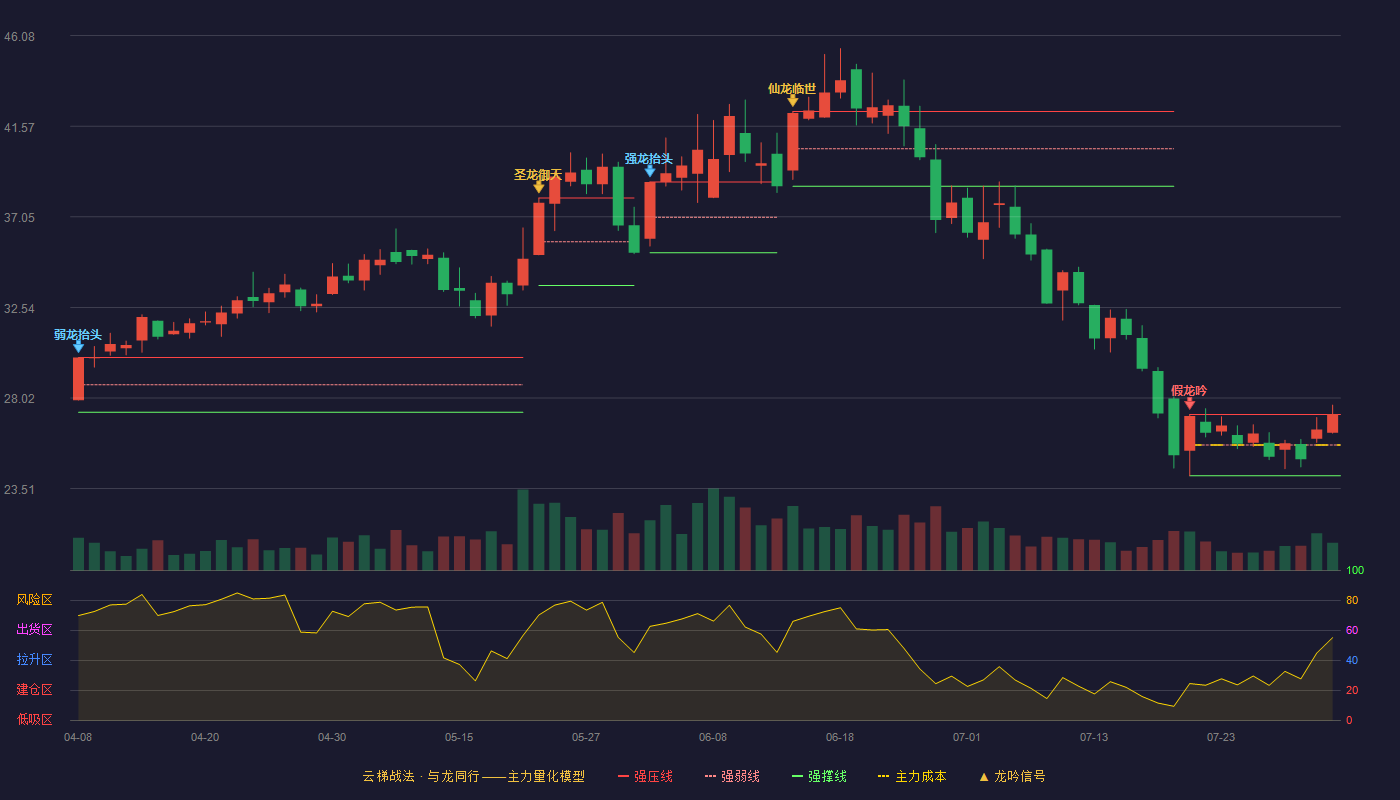Image resolution: width=1400 pixels, height=800 pixels.
Task: Select the 07-23 date label
Action: coord(1221,737)
